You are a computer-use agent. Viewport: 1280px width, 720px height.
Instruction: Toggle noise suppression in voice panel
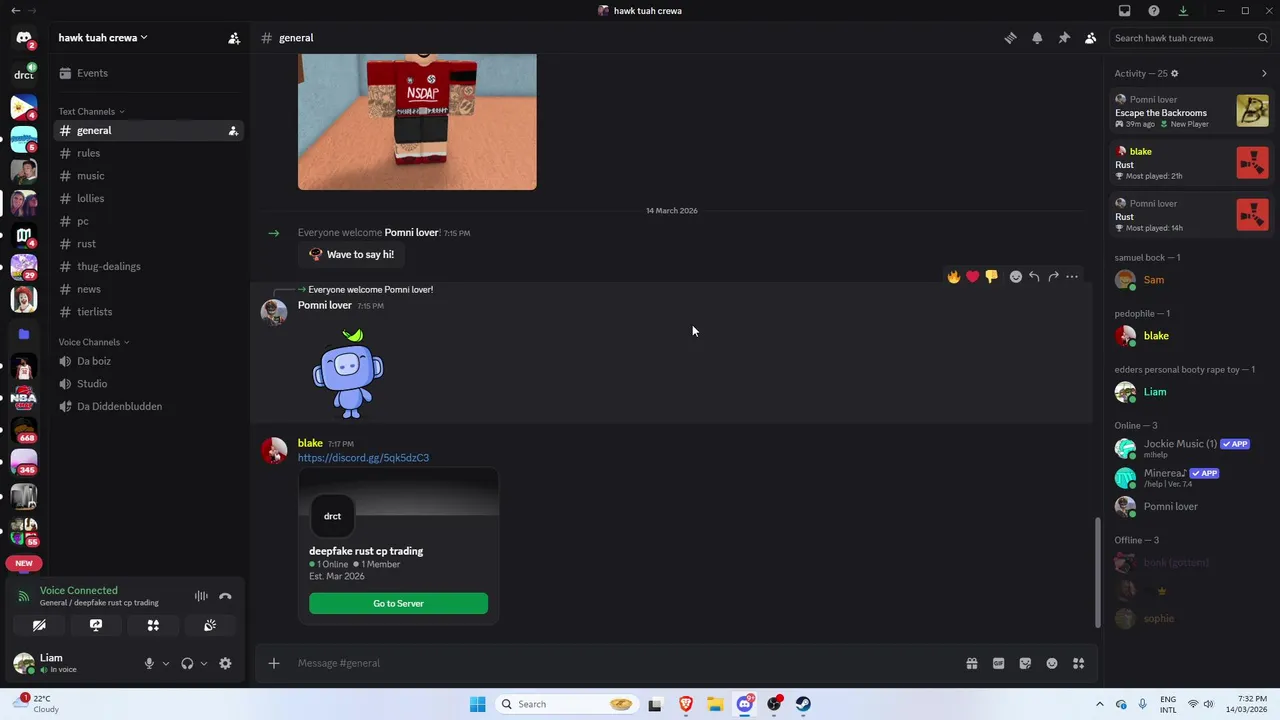pyautogui.click(x=201, y=596)
